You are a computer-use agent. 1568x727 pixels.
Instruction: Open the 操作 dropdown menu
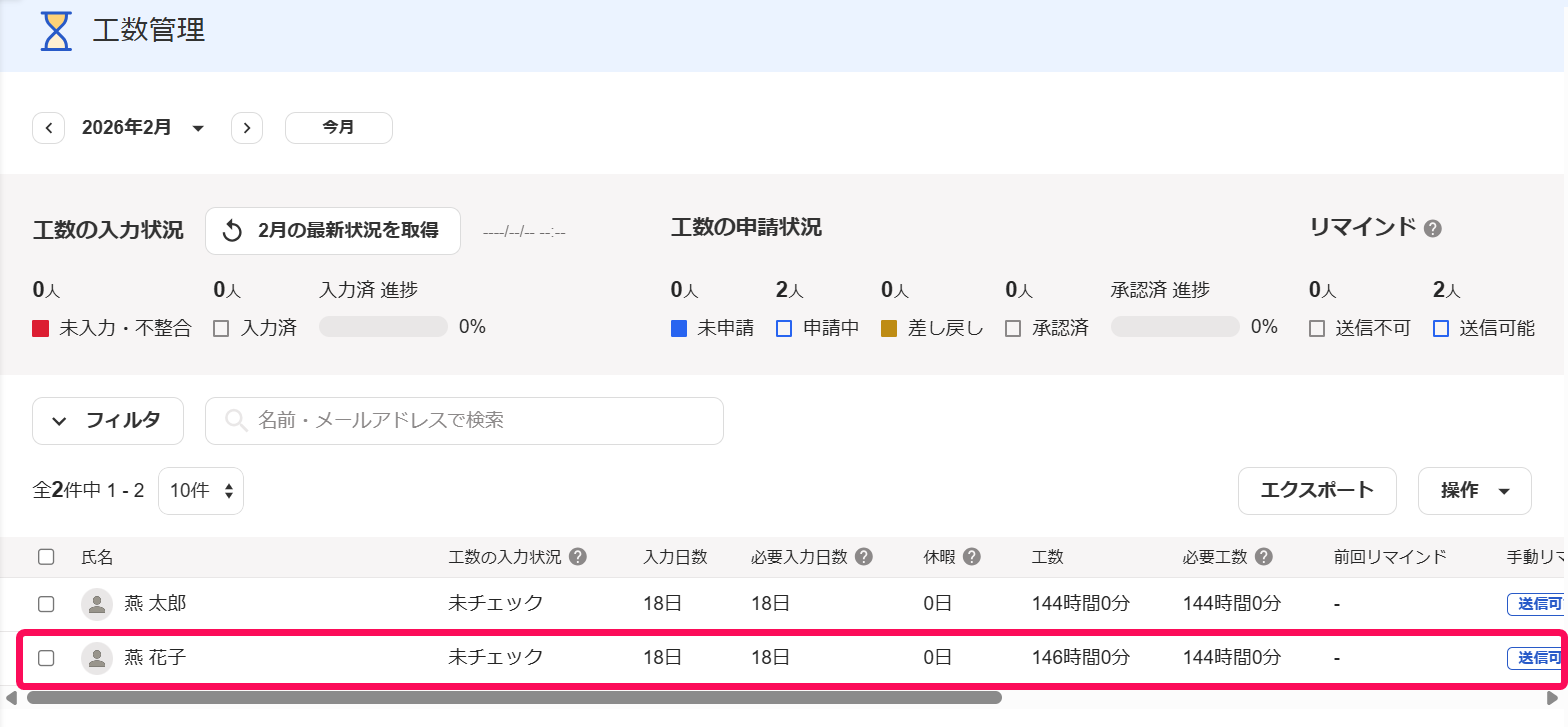pyautogui.click(x=1475, y=491)
